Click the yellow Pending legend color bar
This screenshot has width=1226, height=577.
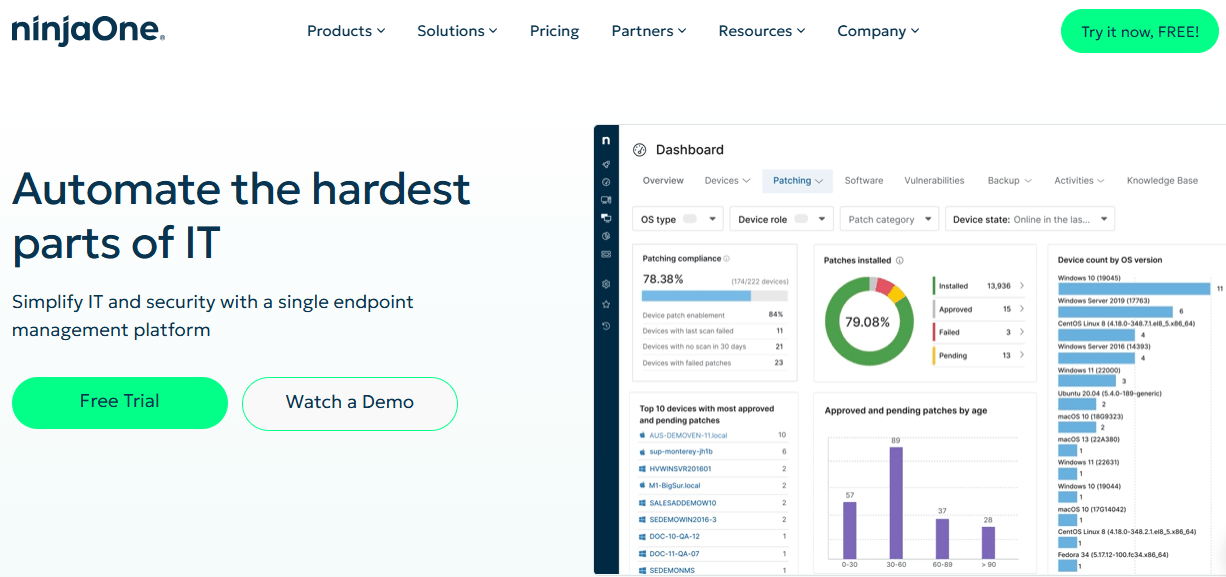[933, 355]
